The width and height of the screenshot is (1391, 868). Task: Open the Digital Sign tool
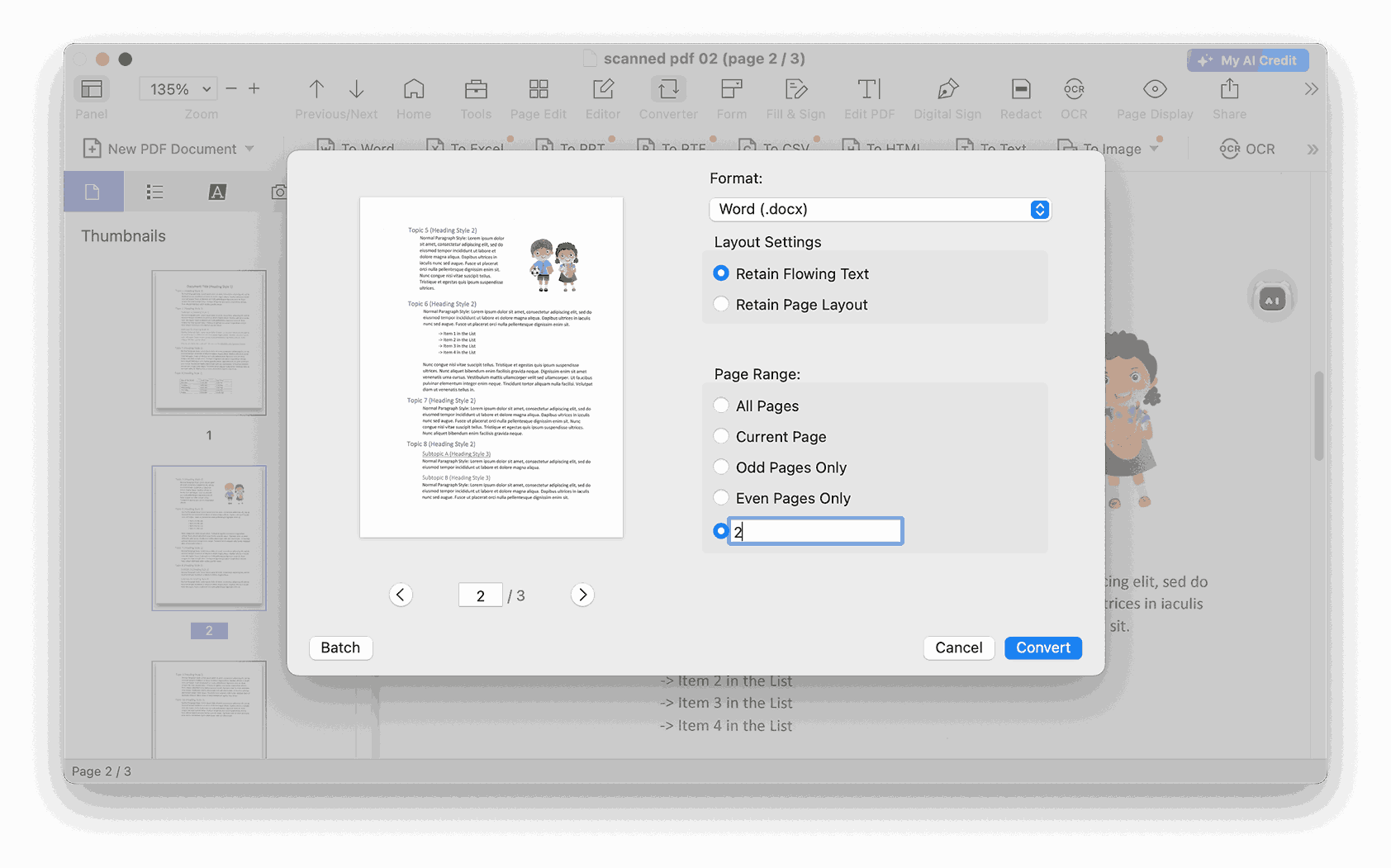tap(947, 88)
